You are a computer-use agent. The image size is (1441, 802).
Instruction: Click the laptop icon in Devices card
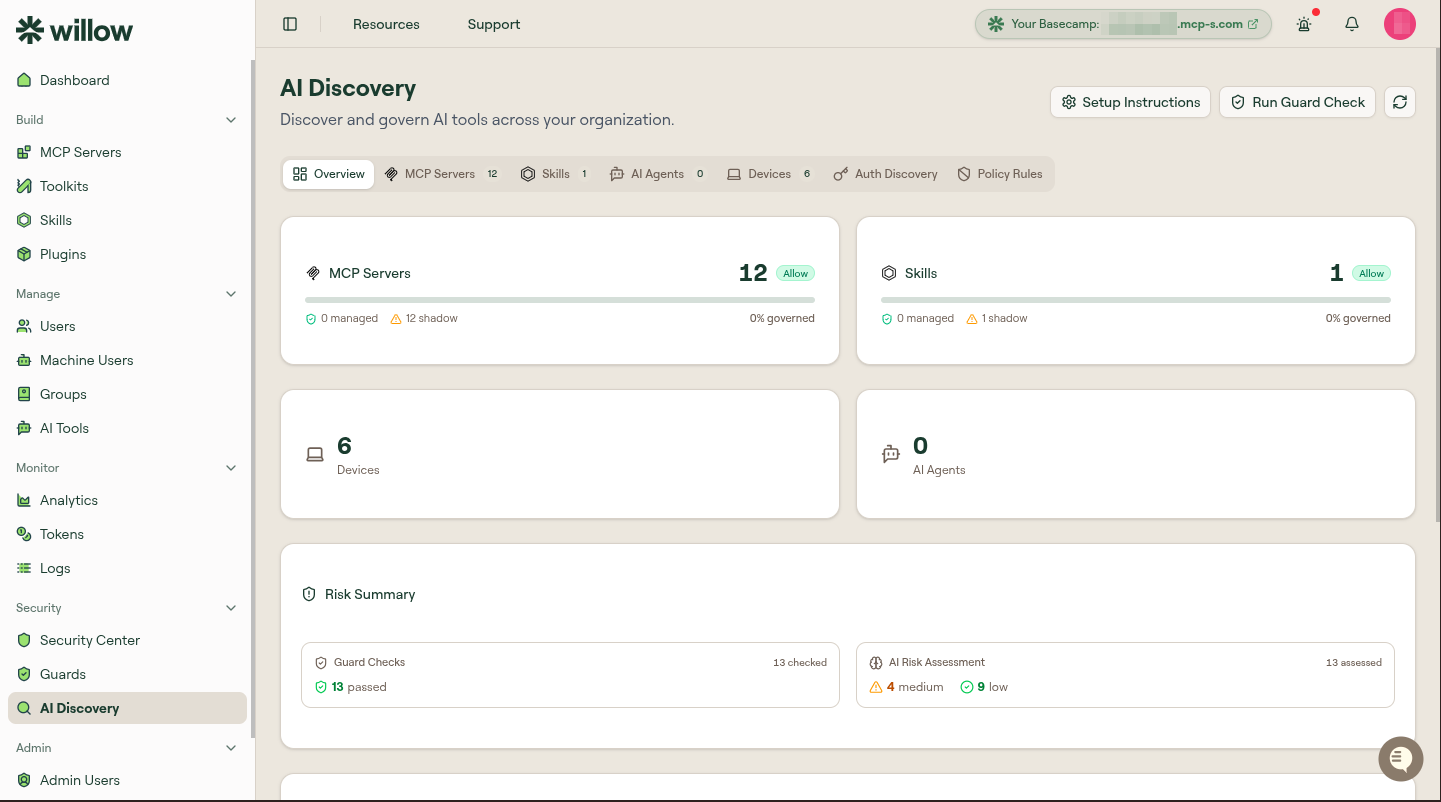click(315, 454)
